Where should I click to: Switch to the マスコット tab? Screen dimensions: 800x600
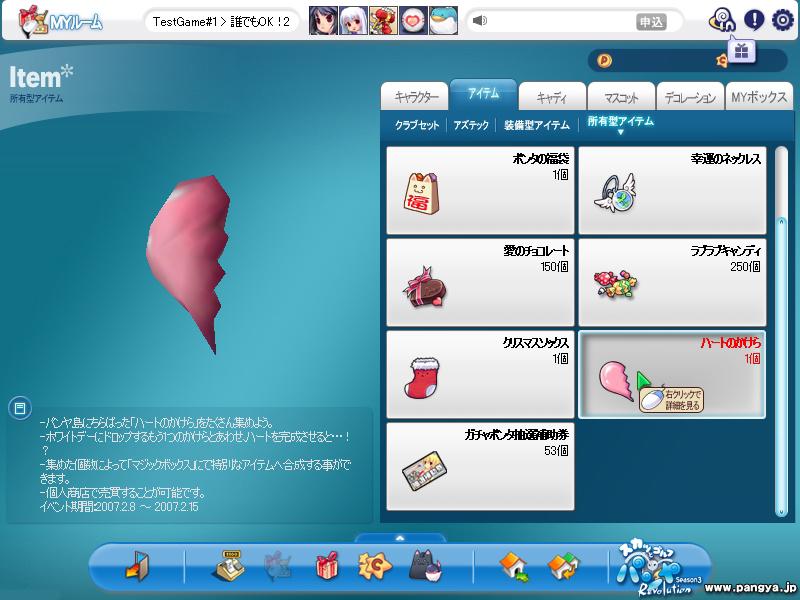[x=621, y=96]
